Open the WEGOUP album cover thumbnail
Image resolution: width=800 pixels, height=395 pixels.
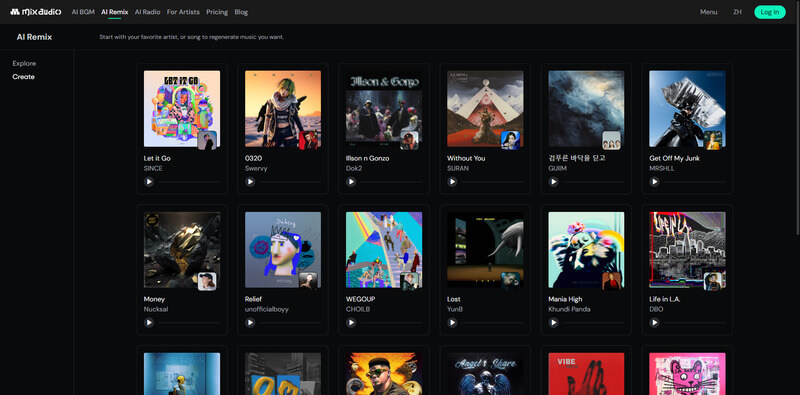click(x=384, y=250)
